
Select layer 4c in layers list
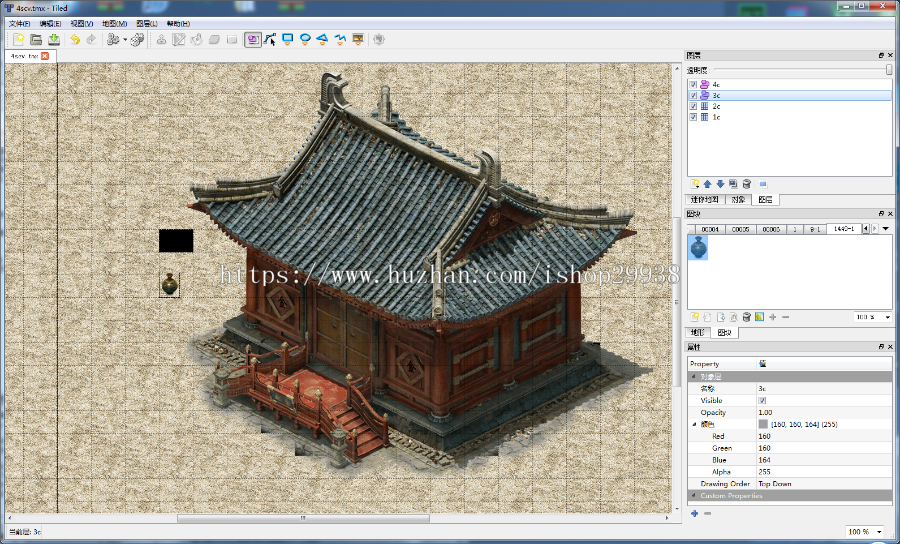(790, 84)
